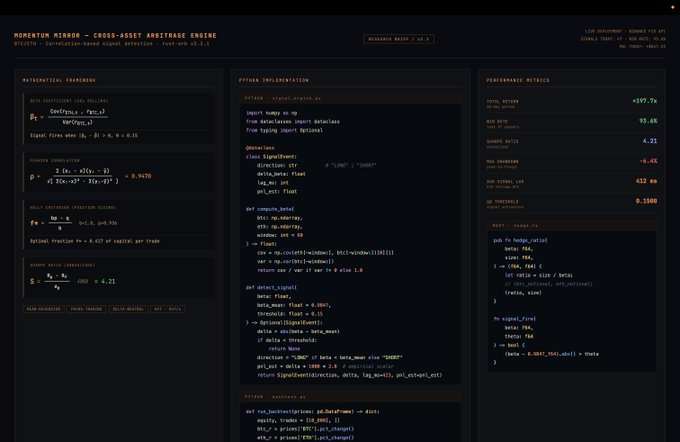Click the Cov over Var beta formula
680x442 pixels.
click(x=69, y=117)
